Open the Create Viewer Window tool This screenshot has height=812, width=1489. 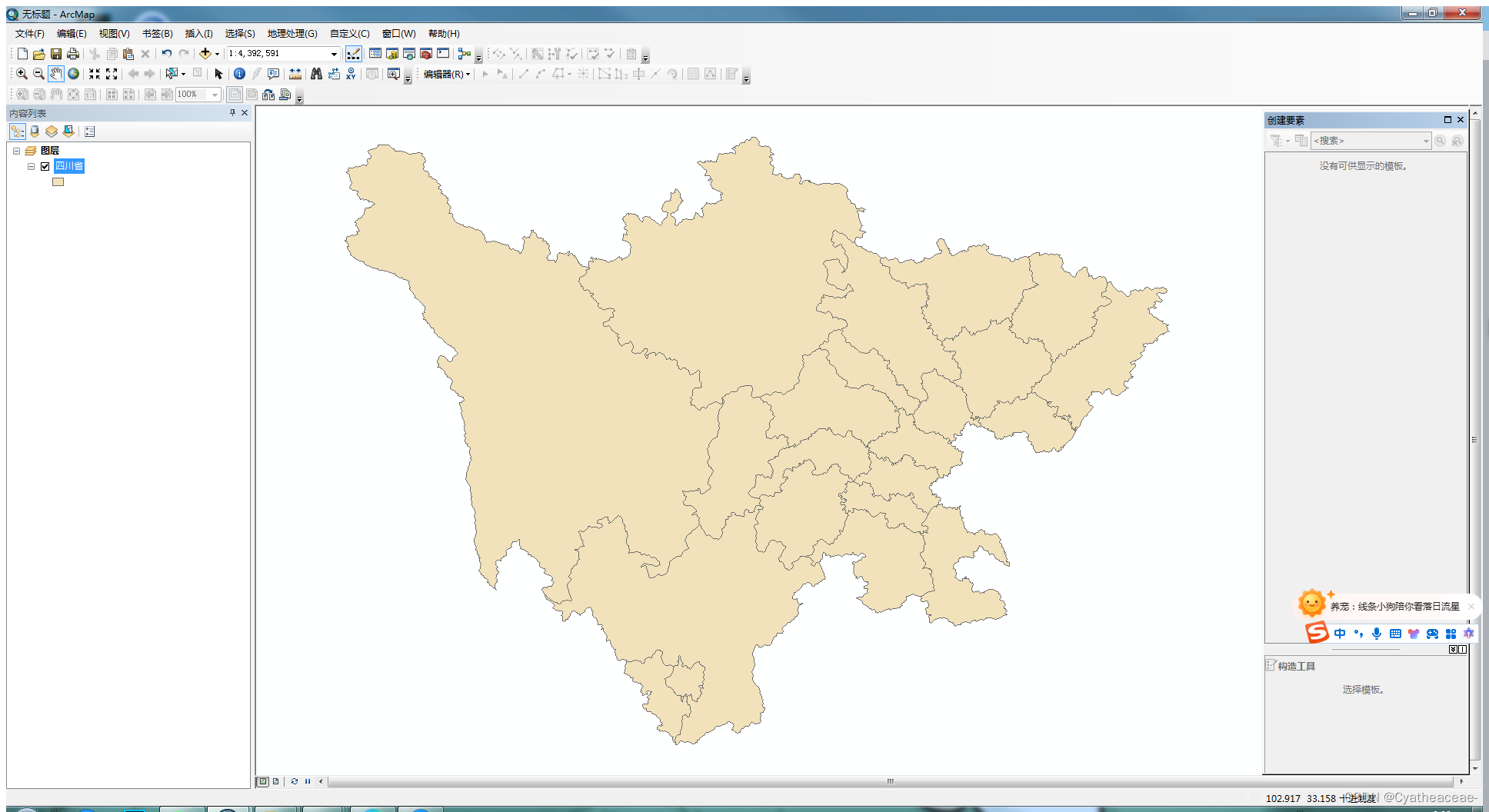394,74
